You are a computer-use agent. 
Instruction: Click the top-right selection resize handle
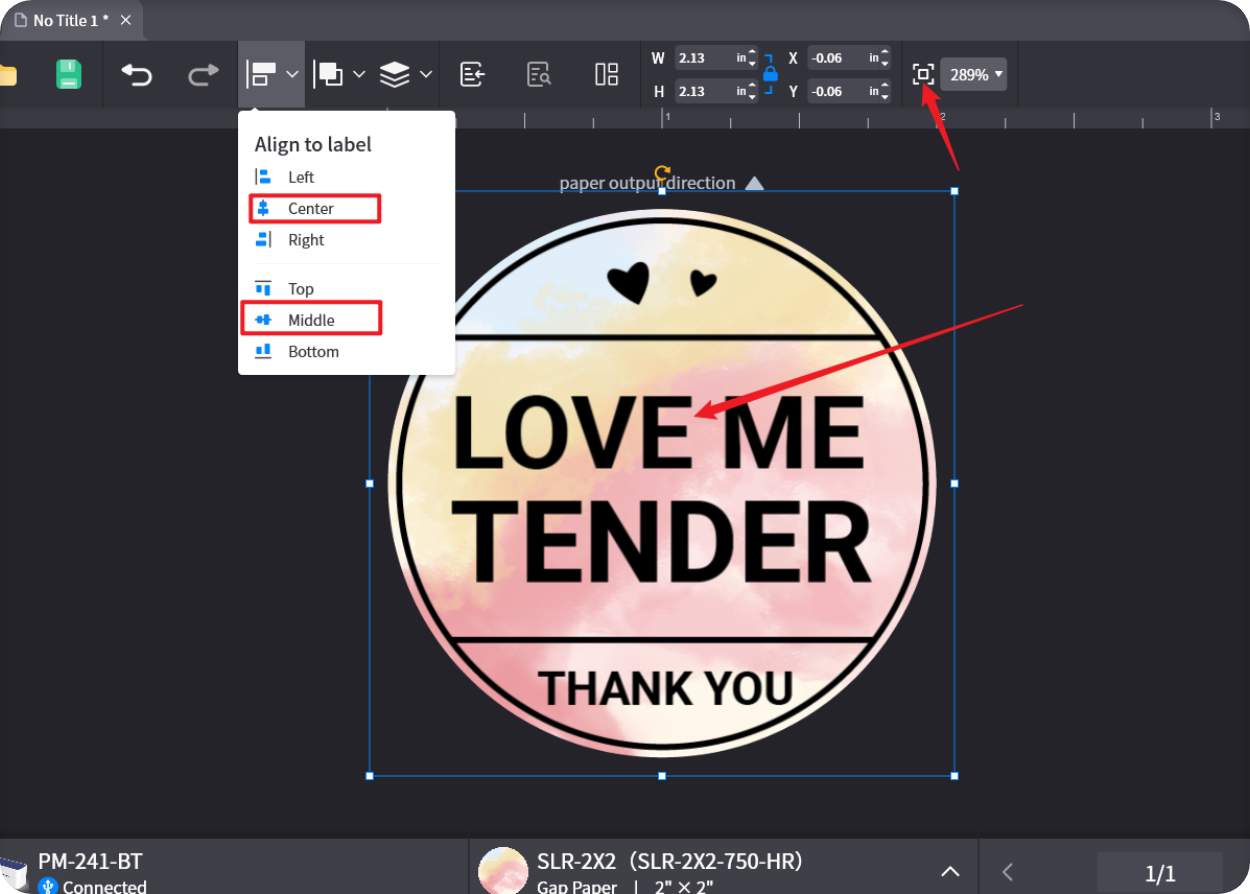click(954, 191)
